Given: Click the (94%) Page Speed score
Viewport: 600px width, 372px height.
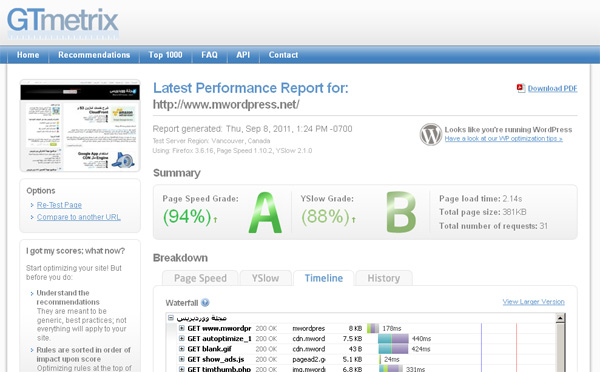Looking at the screenshot, I should point(187,217).
